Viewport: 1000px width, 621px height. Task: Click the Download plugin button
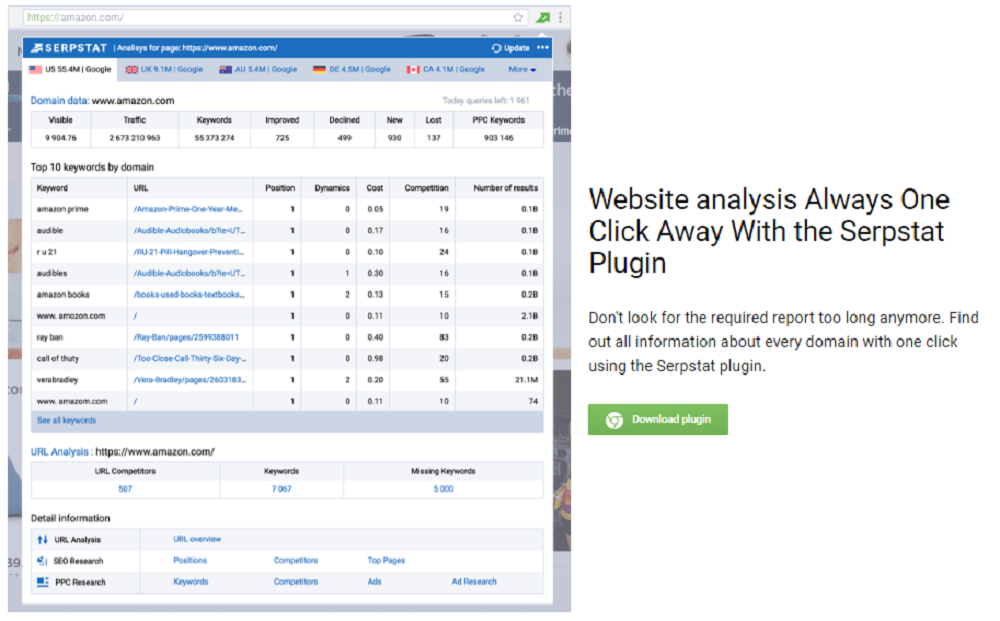point(657,419)
